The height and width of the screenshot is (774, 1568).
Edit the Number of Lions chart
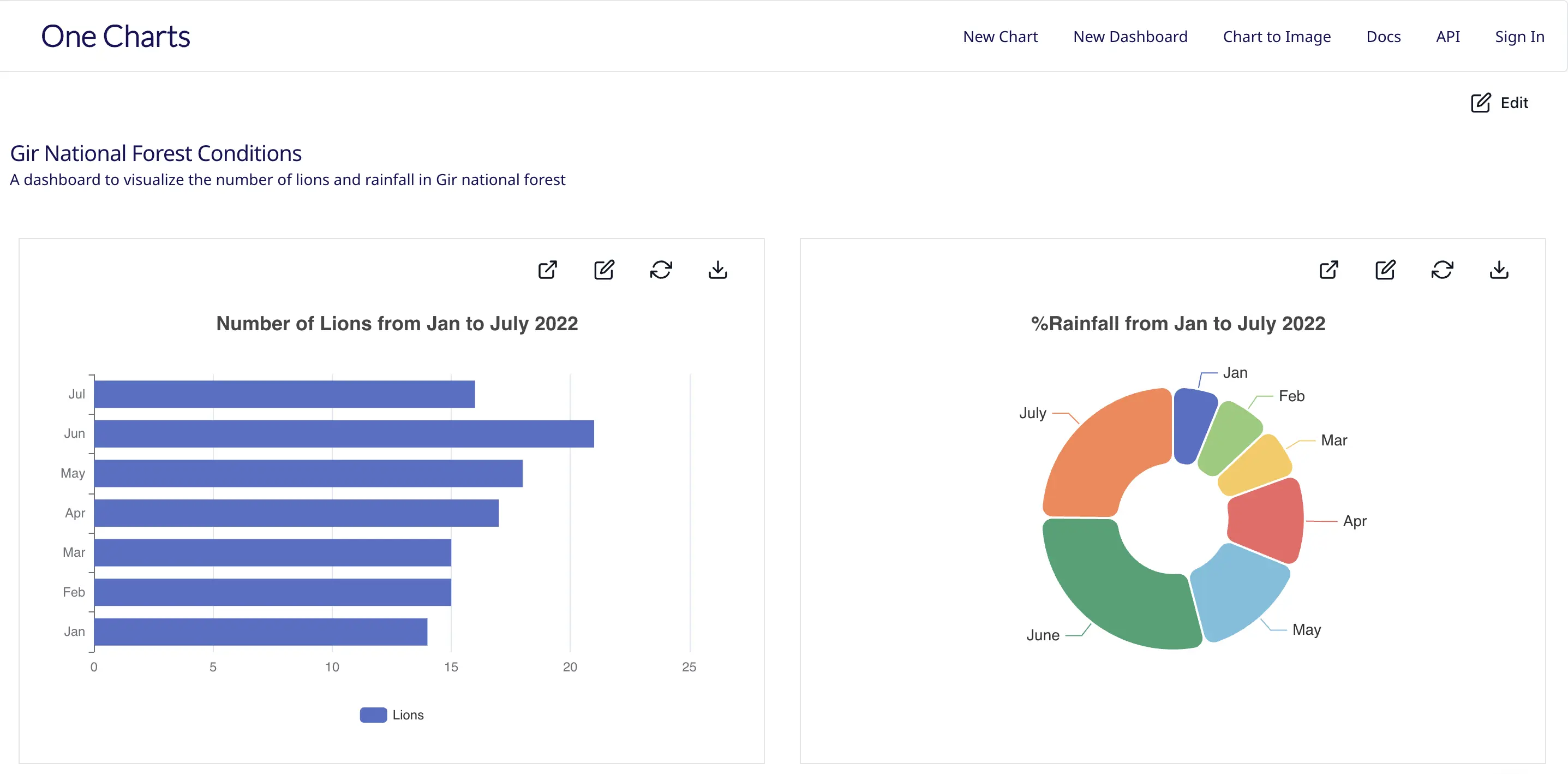603,270
